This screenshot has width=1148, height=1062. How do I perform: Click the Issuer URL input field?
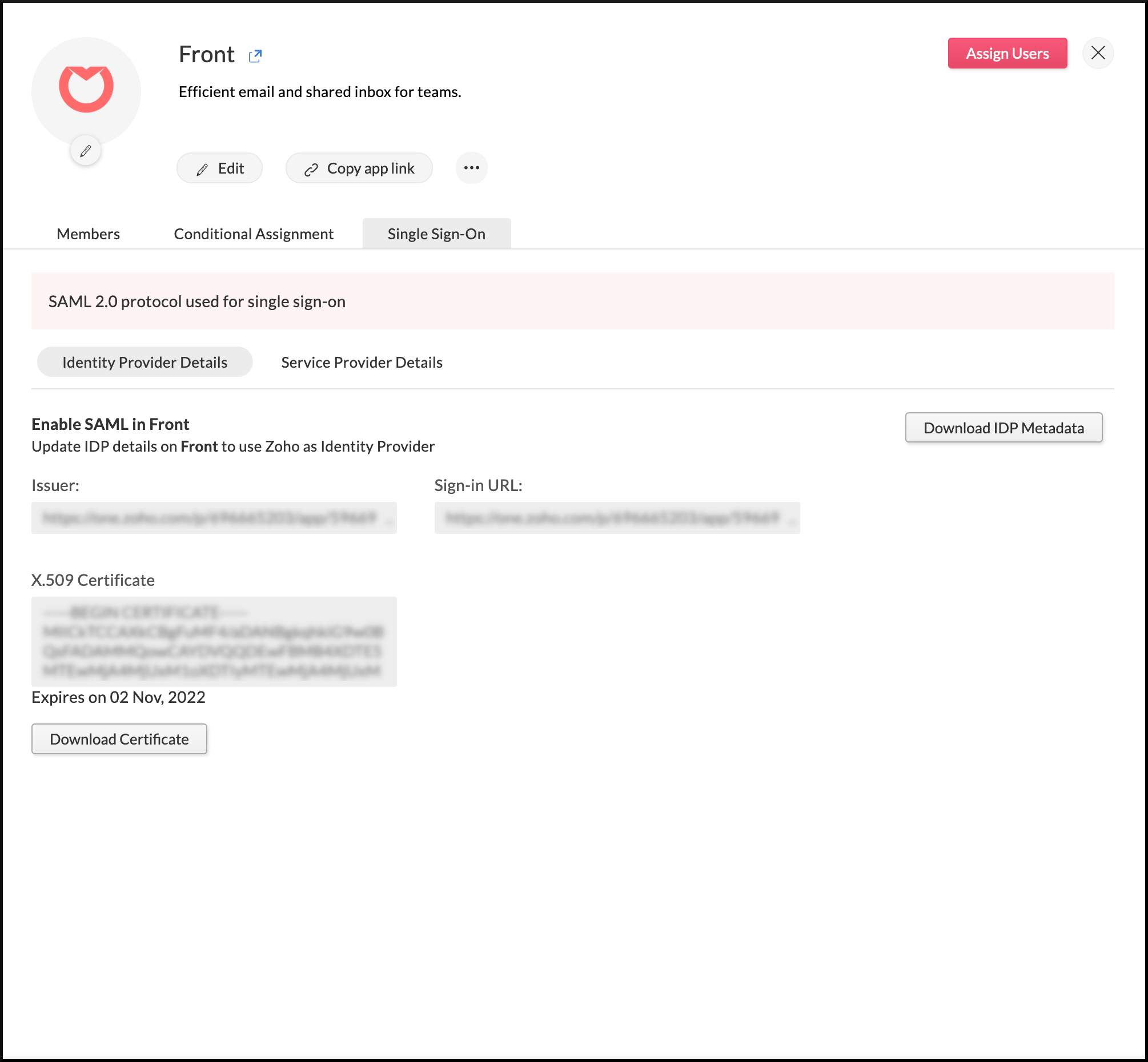[213, 518]
